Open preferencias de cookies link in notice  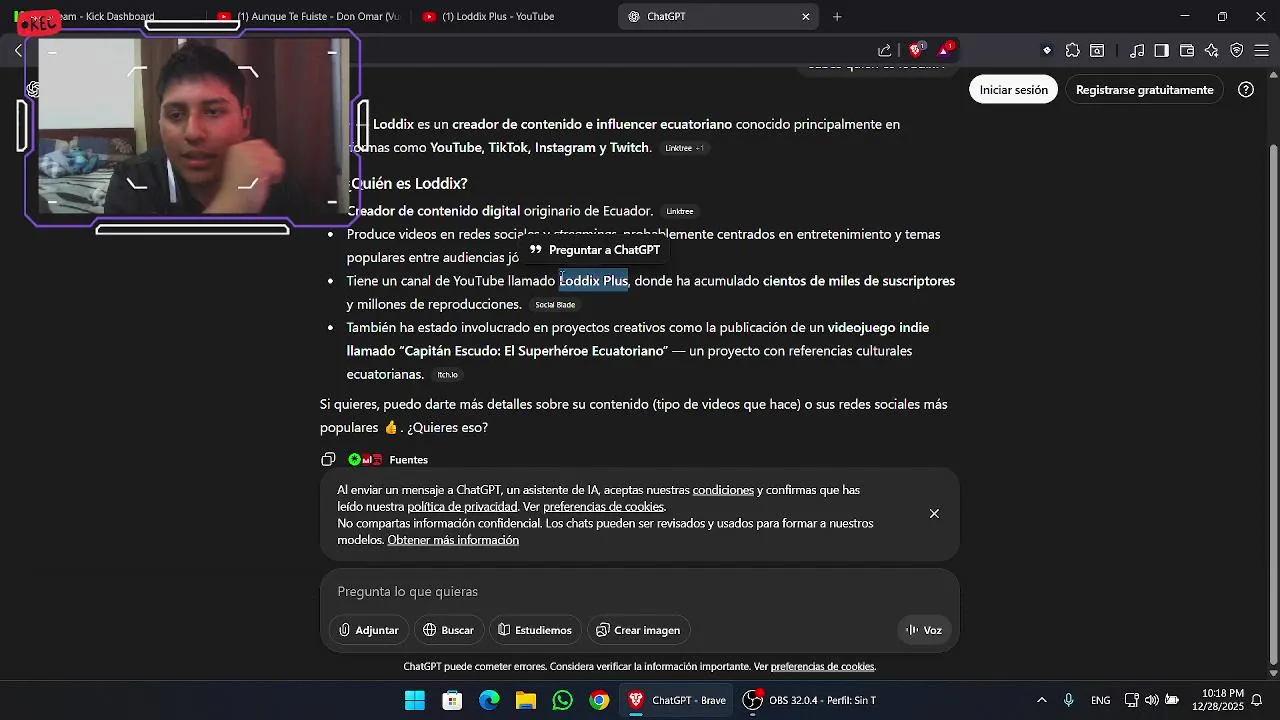click(x=603, y=507)
